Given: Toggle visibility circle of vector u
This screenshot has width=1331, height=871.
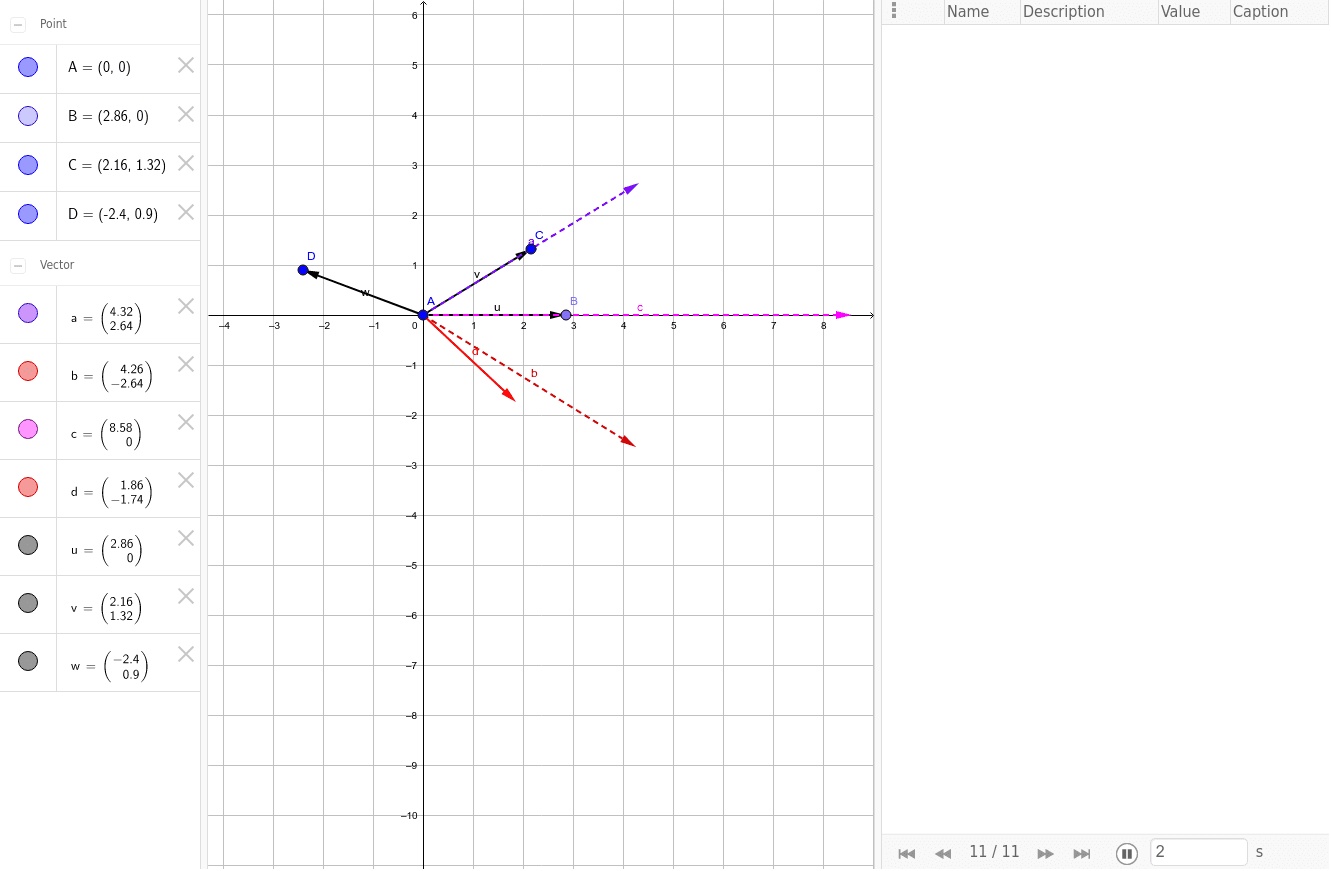Looking at the screenshot, I should [x=28, y=545].
